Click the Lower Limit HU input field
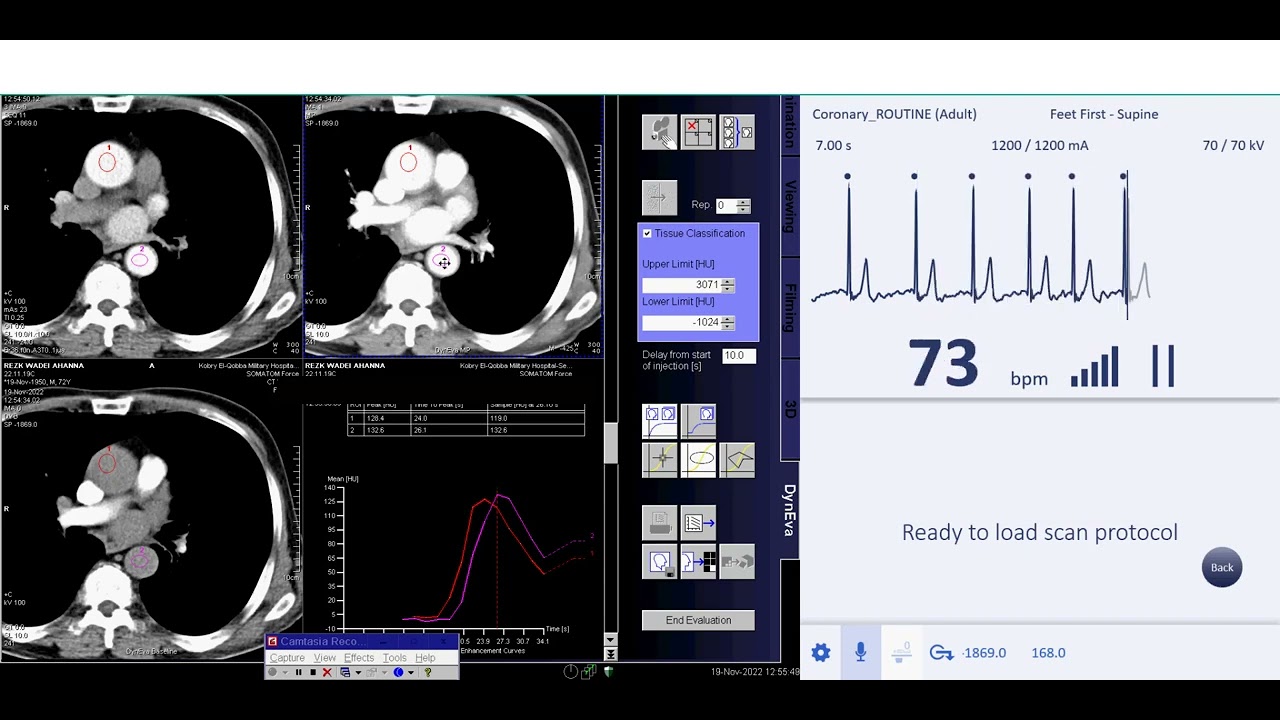 (681, 322)
